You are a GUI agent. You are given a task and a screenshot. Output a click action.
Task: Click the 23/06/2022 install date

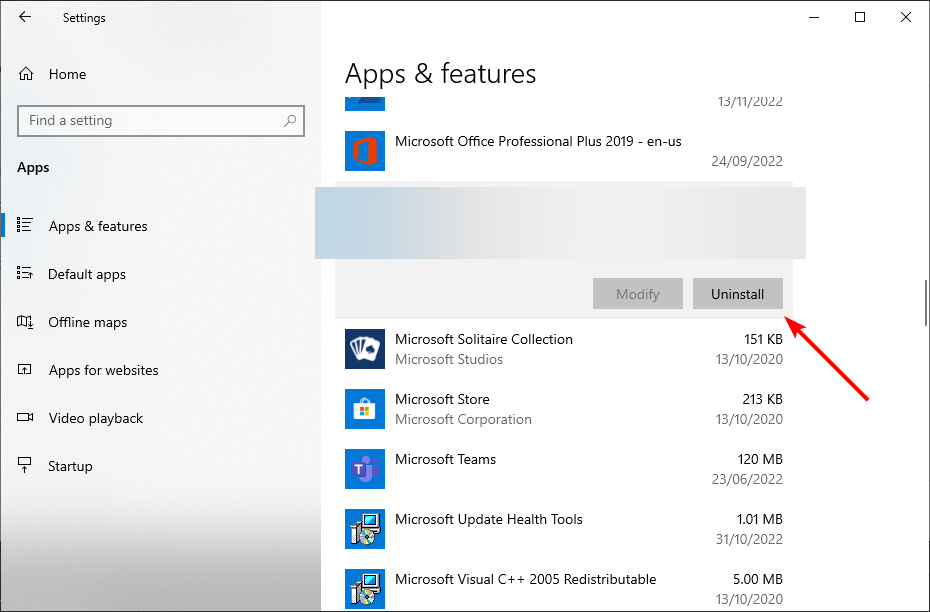[747, 479]
